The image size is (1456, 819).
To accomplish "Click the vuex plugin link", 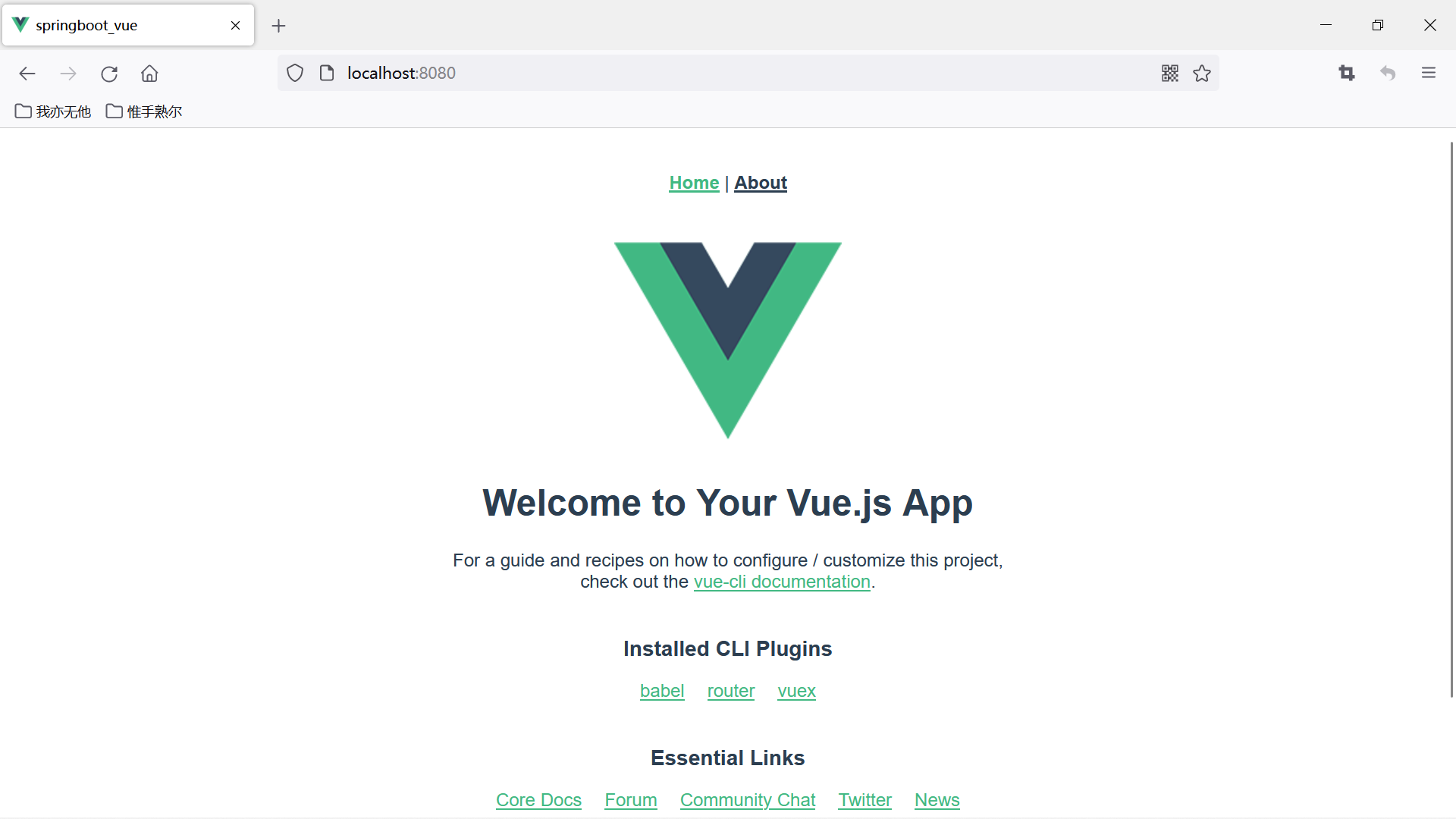I will click(796, 690).
